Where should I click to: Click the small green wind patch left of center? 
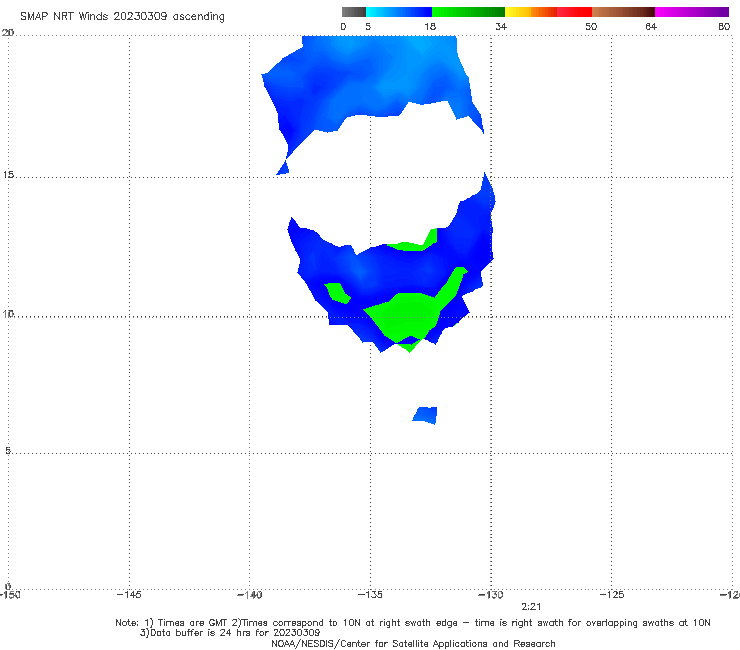337,293
